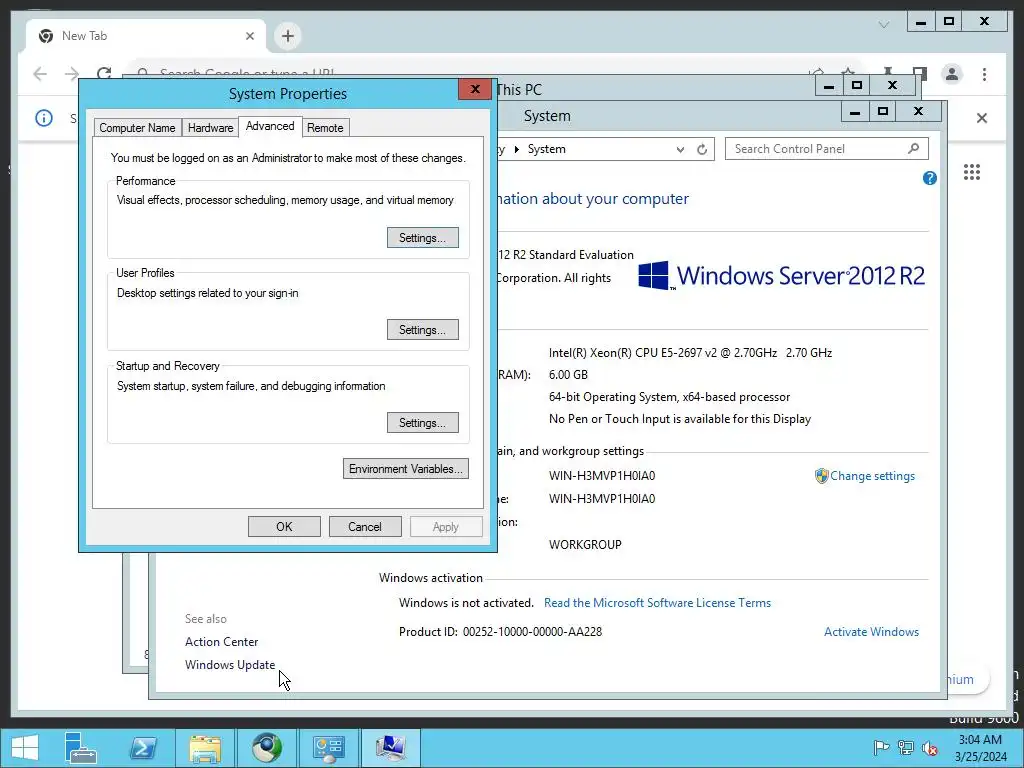Open the browser profile avatar

coord(952,74)
